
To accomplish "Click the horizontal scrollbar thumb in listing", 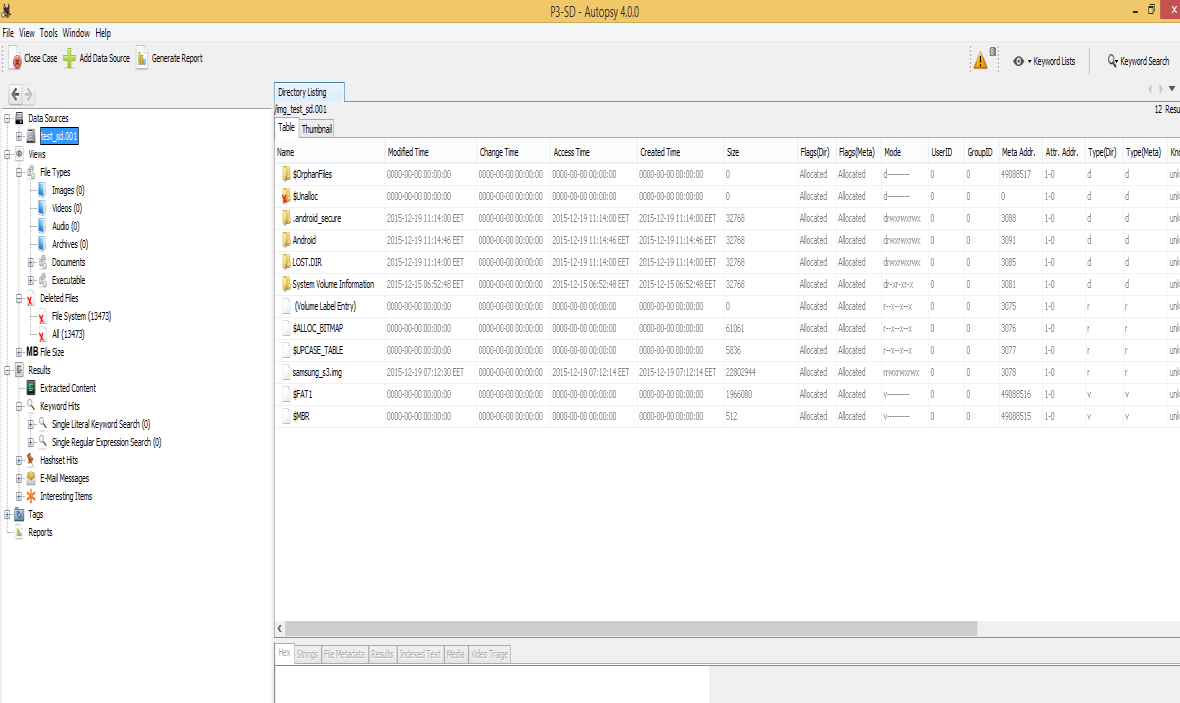I will tap(631, 628).
